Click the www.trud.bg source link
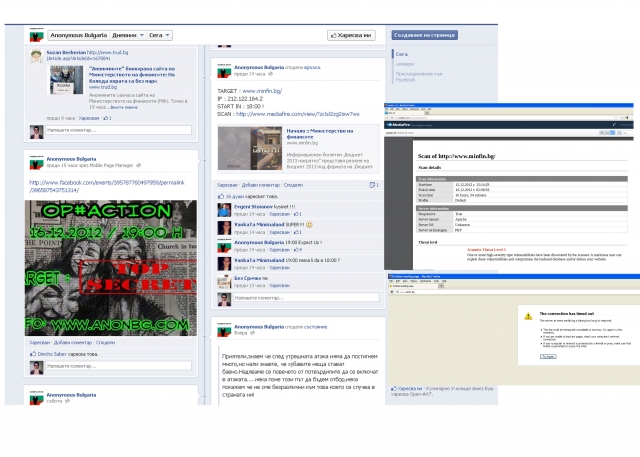This screenshot has height=457, width=640. 103,87
